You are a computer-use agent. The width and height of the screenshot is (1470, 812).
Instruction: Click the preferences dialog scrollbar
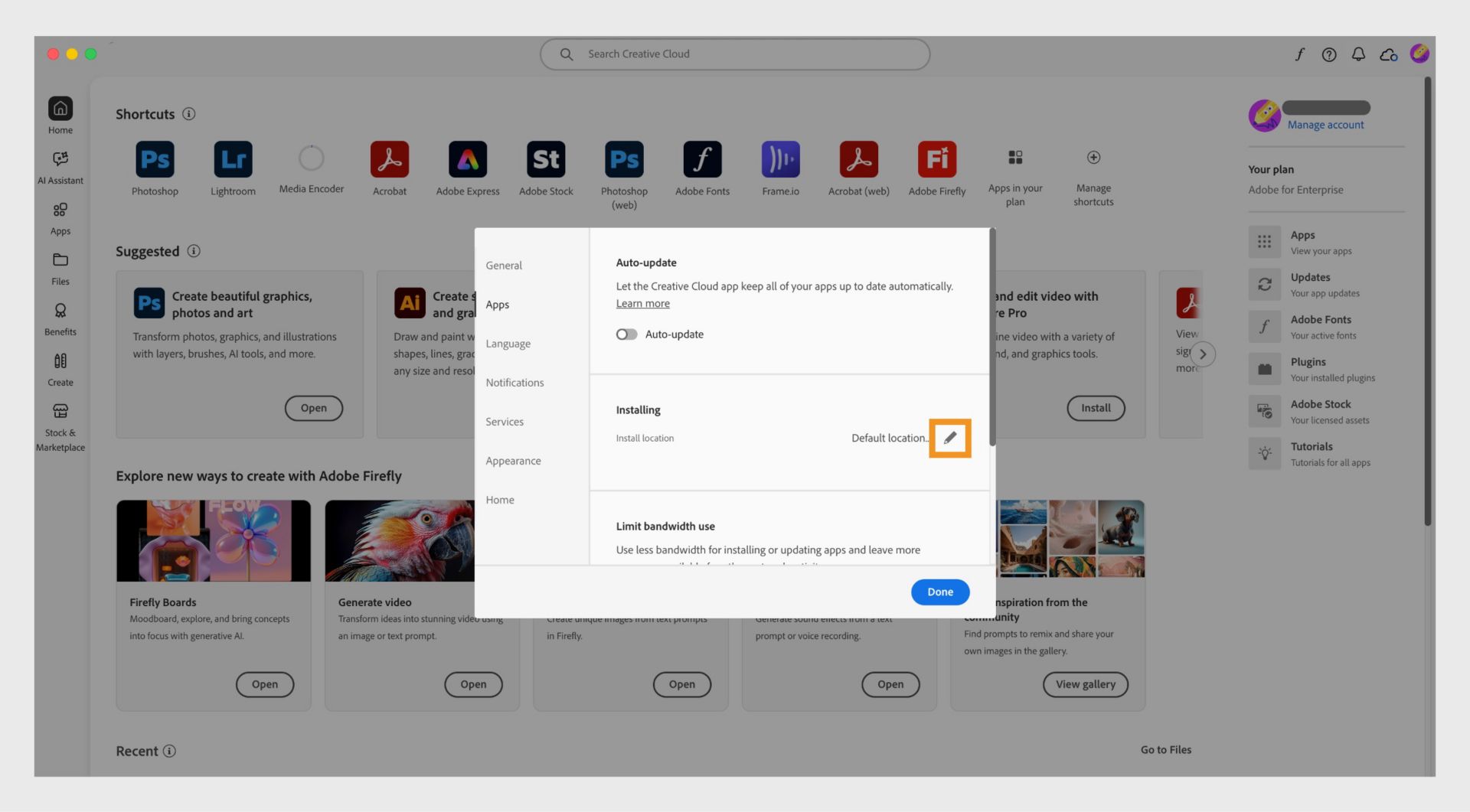(x=992, y=337)
